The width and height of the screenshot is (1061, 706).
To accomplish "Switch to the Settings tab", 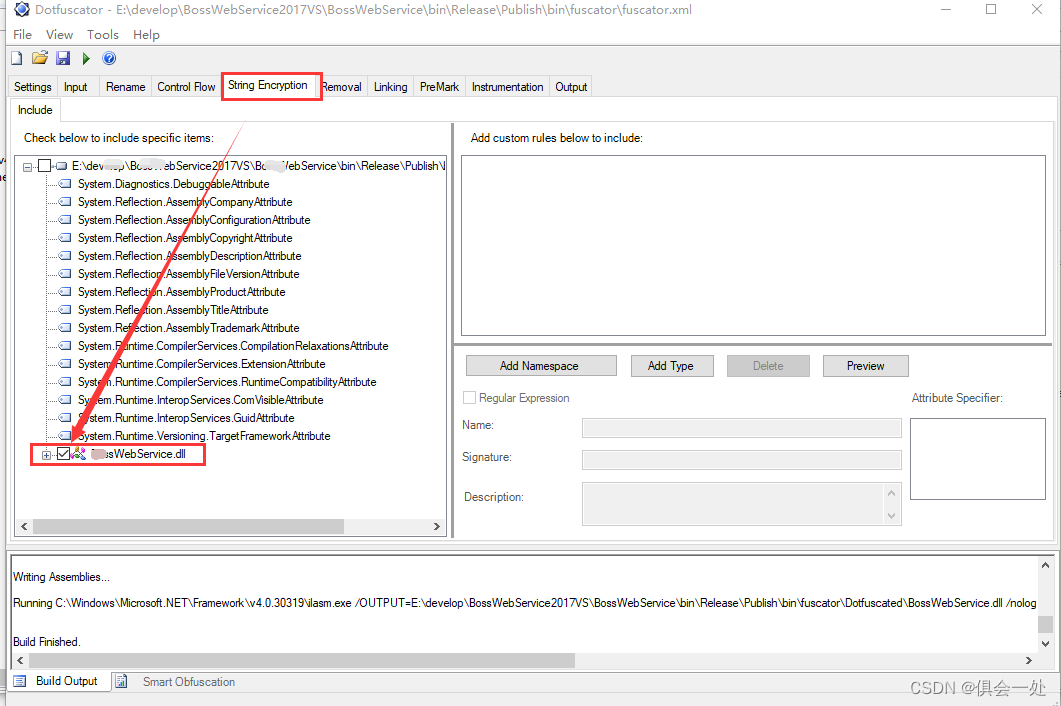I will [x=32, y=87].
